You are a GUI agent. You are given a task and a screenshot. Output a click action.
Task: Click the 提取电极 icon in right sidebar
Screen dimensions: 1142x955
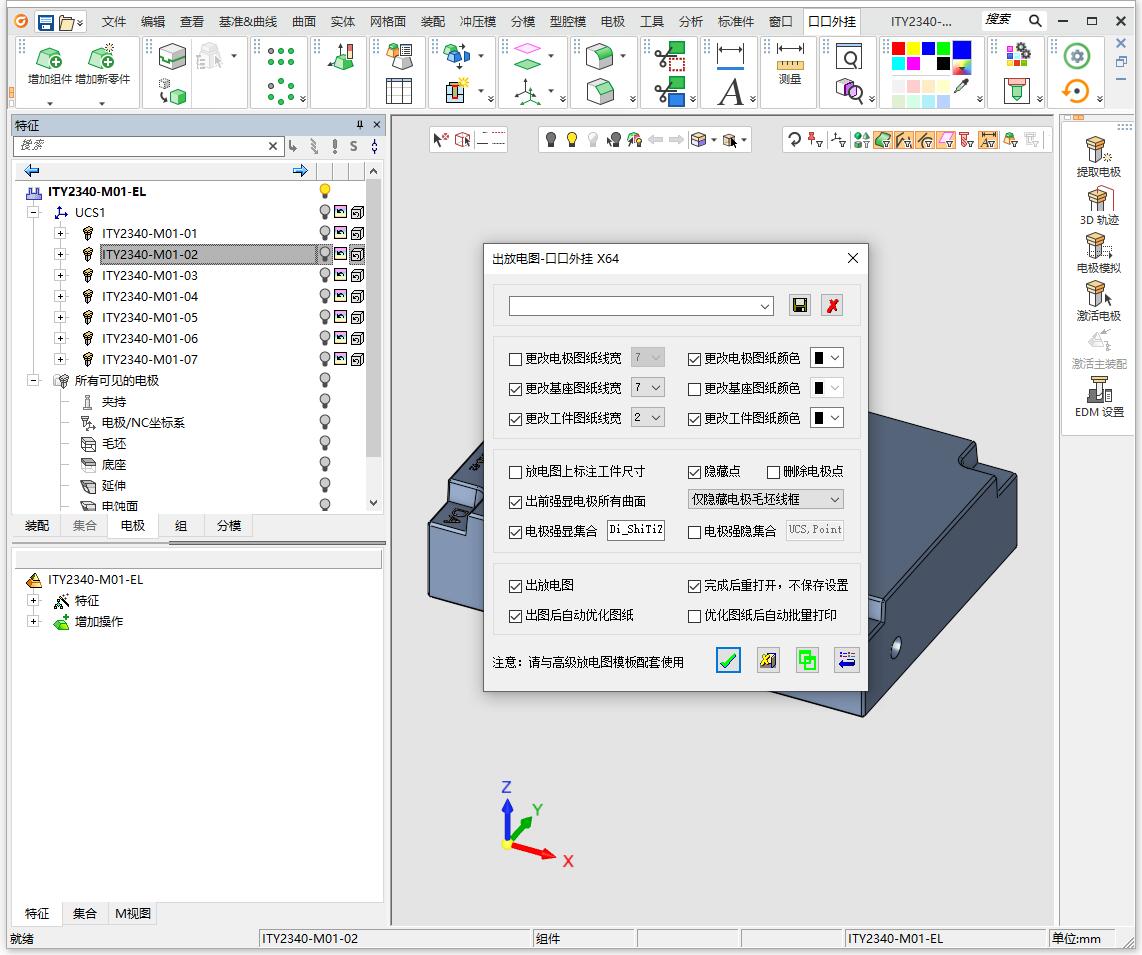(1098, 156)
